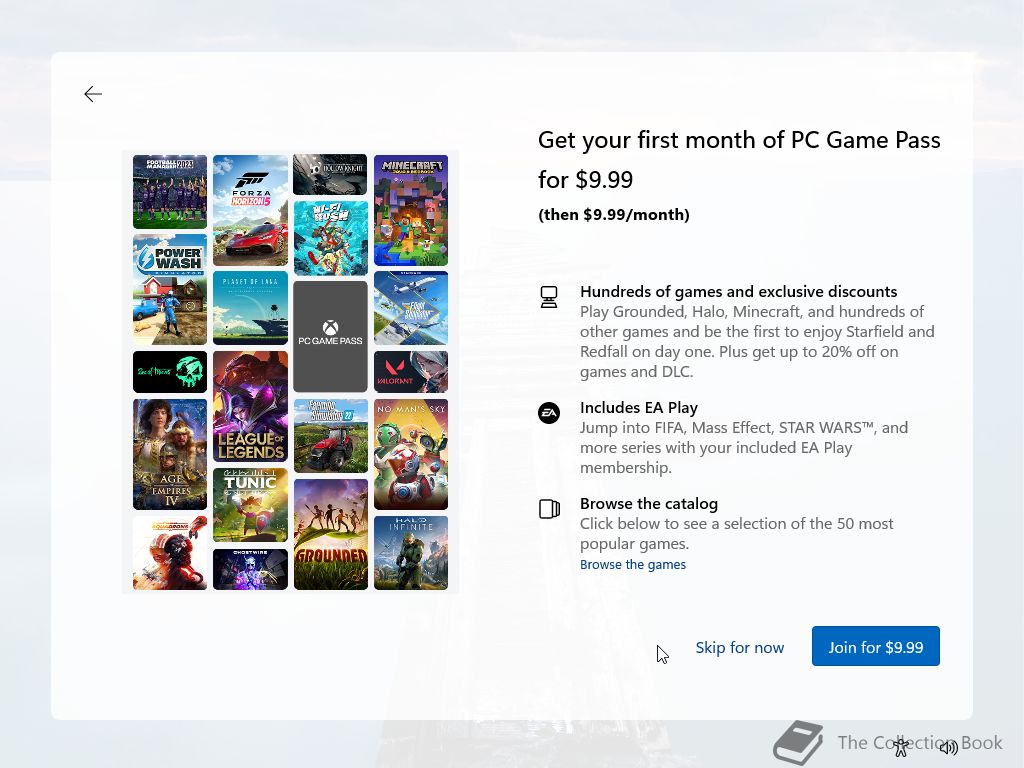The image size is (1024, 768).
Task: Select the PowerWash Simulator cover
Action: click(x=170, y=289)
